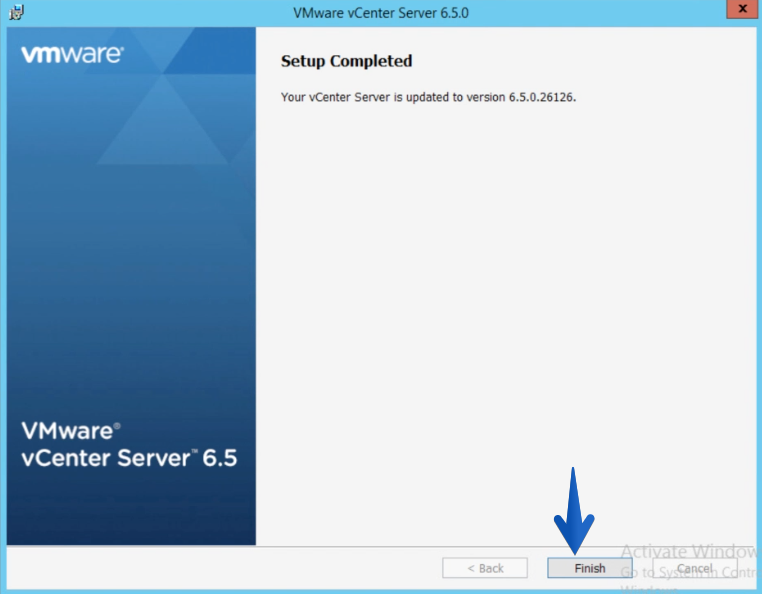Click the version 6.5.0.26126 message text
The image size is (762, 594).
(x=428, y=97)
